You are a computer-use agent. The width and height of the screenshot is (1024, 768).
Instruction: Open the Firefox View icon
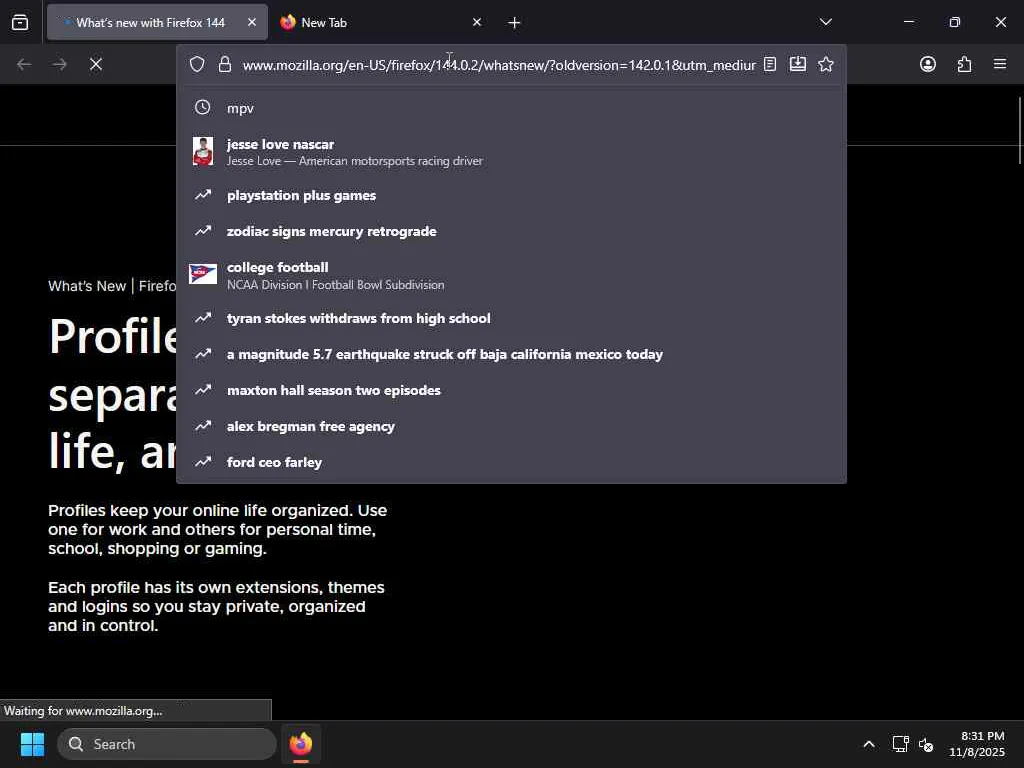coord(20,22)
